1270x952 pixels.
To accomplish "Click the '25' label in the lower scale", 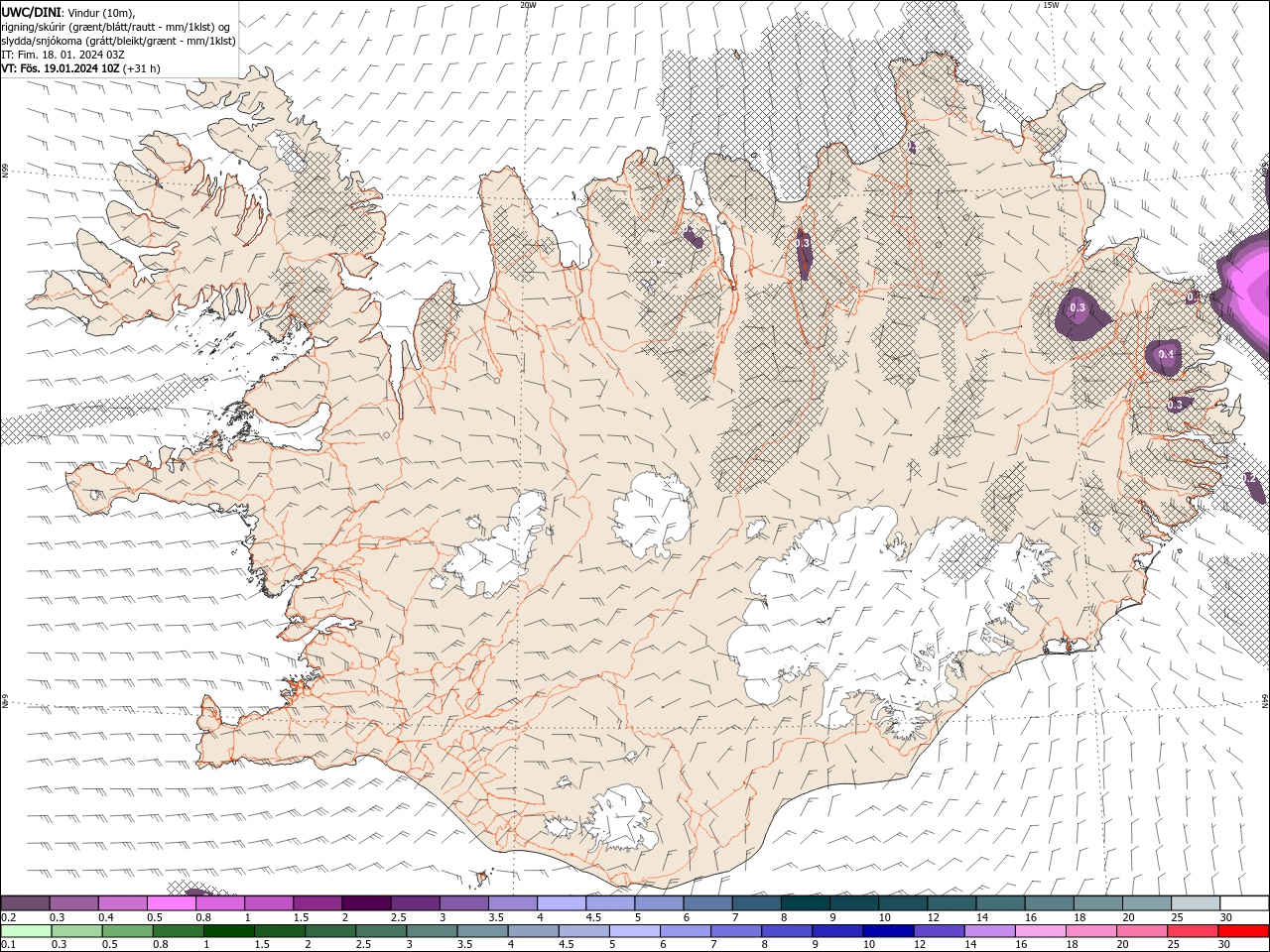I will tap(1174, 945).
